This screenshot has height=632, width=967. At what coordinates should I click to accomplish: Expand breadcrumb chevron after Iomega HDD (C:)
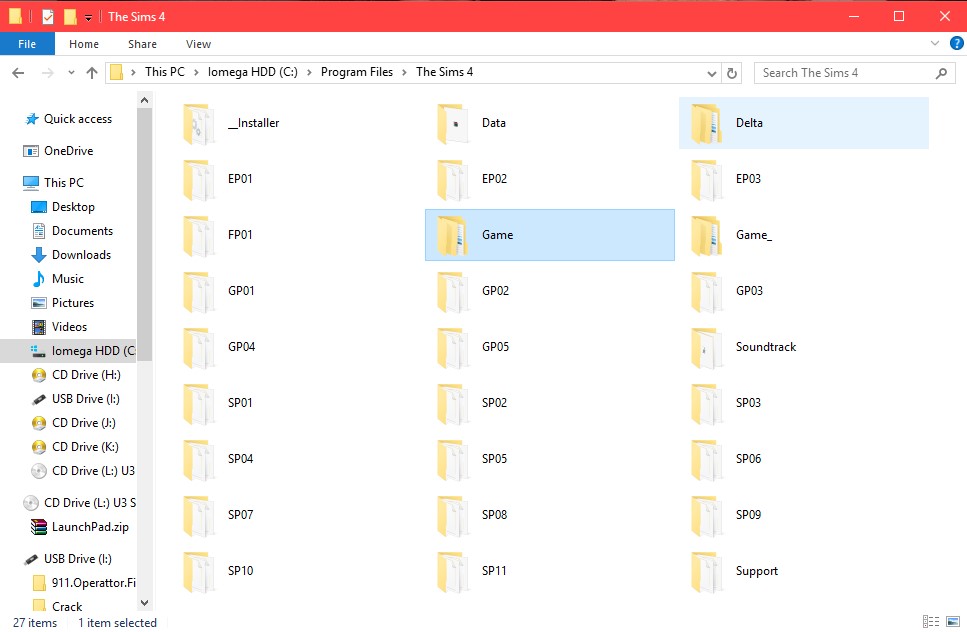tap(309, 72)
